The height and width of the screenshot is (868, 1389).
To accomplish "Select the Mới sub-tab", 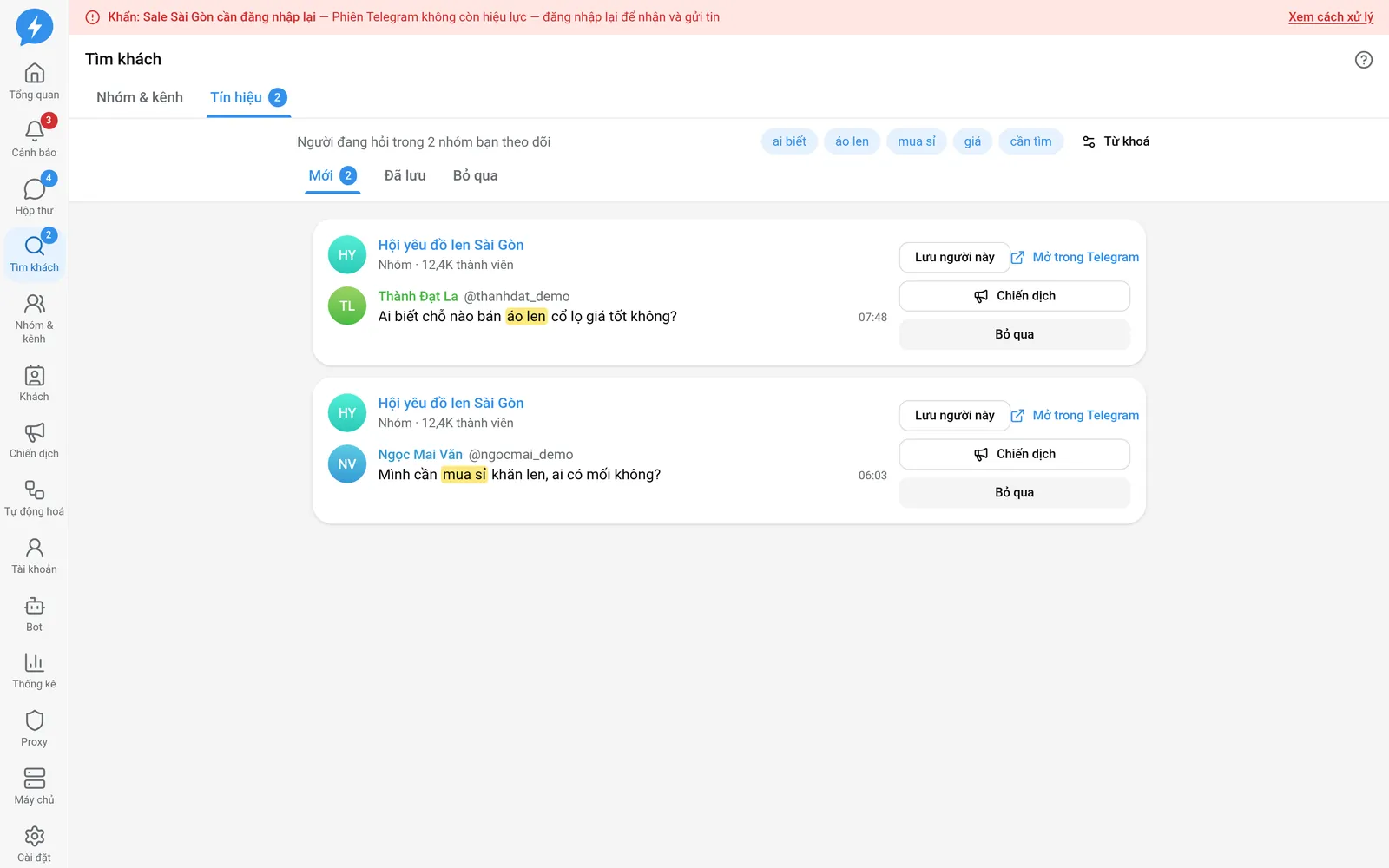I will pos(332,175).
